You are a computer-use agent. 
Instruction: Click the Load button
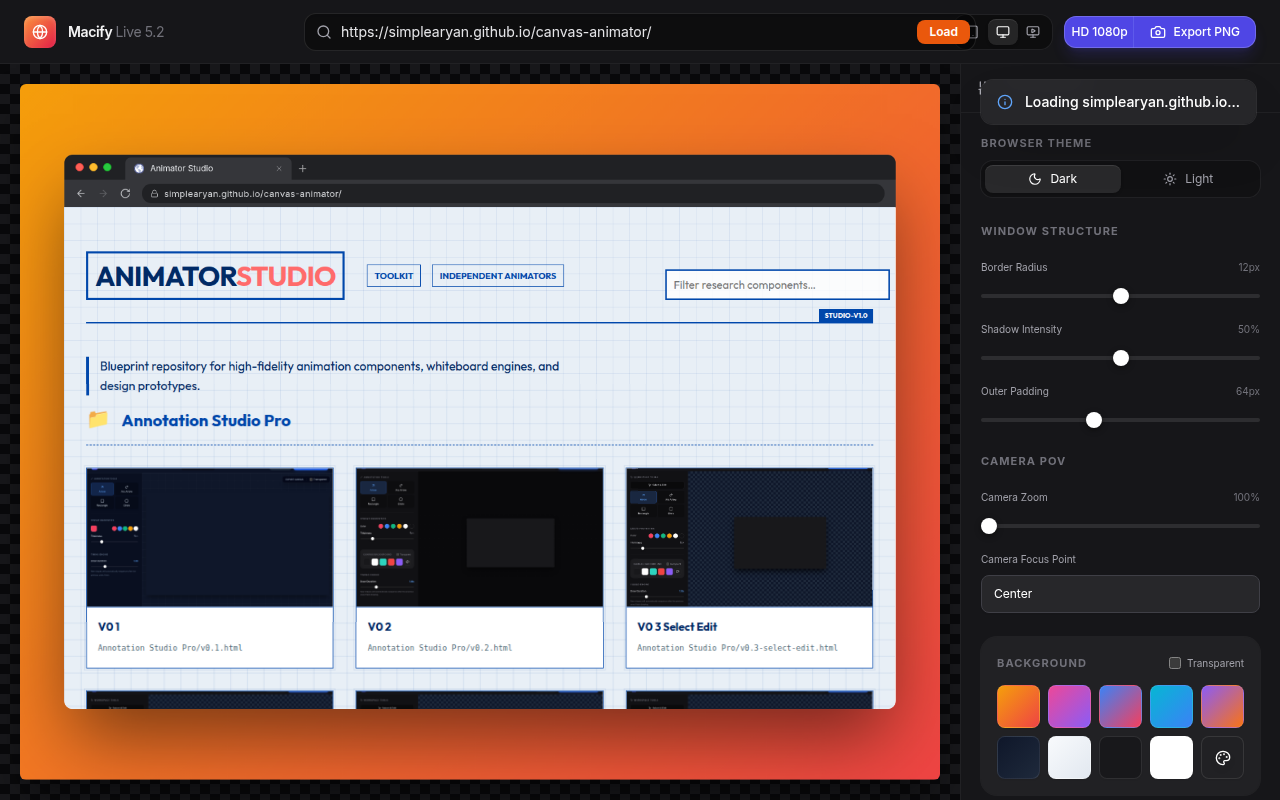pyautogui.click(x=941, y=31)
